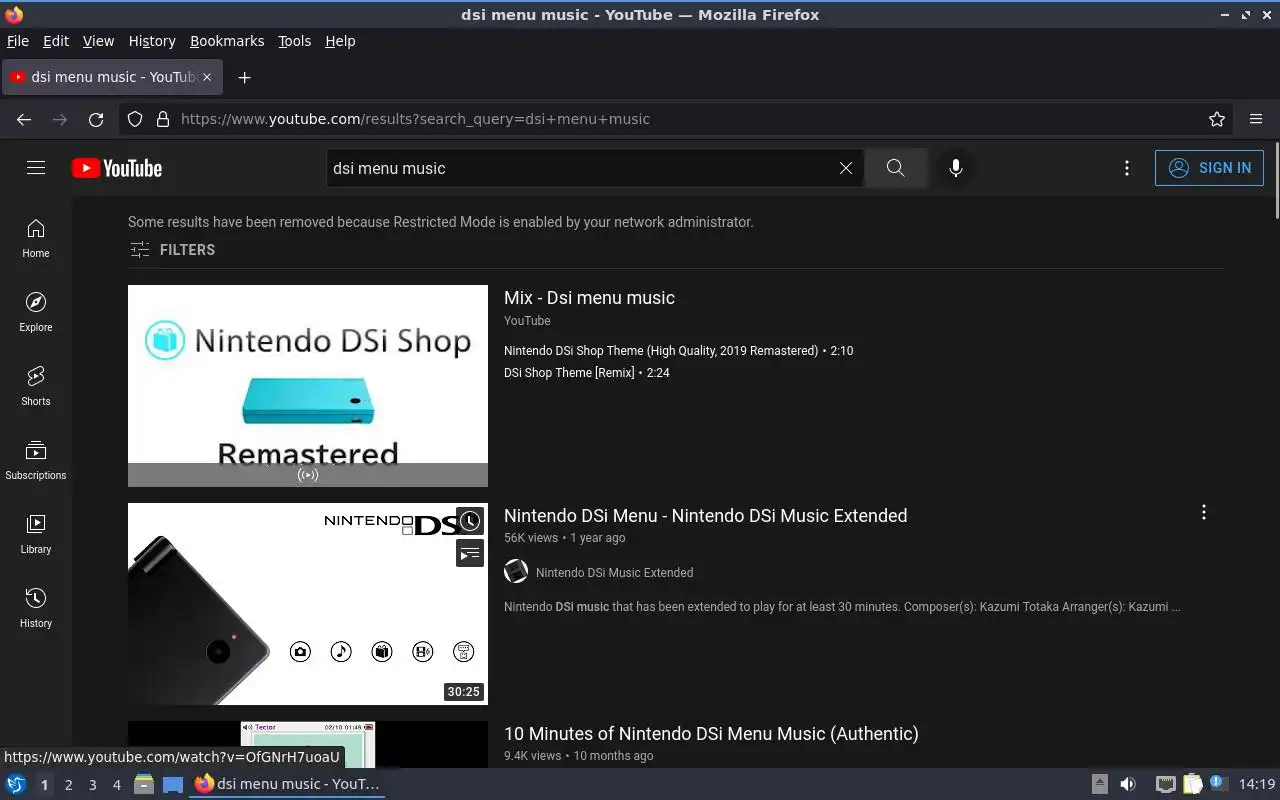Open Subscriptions in the sidebar
The image size is (1280, 800).
pos(36,461)
